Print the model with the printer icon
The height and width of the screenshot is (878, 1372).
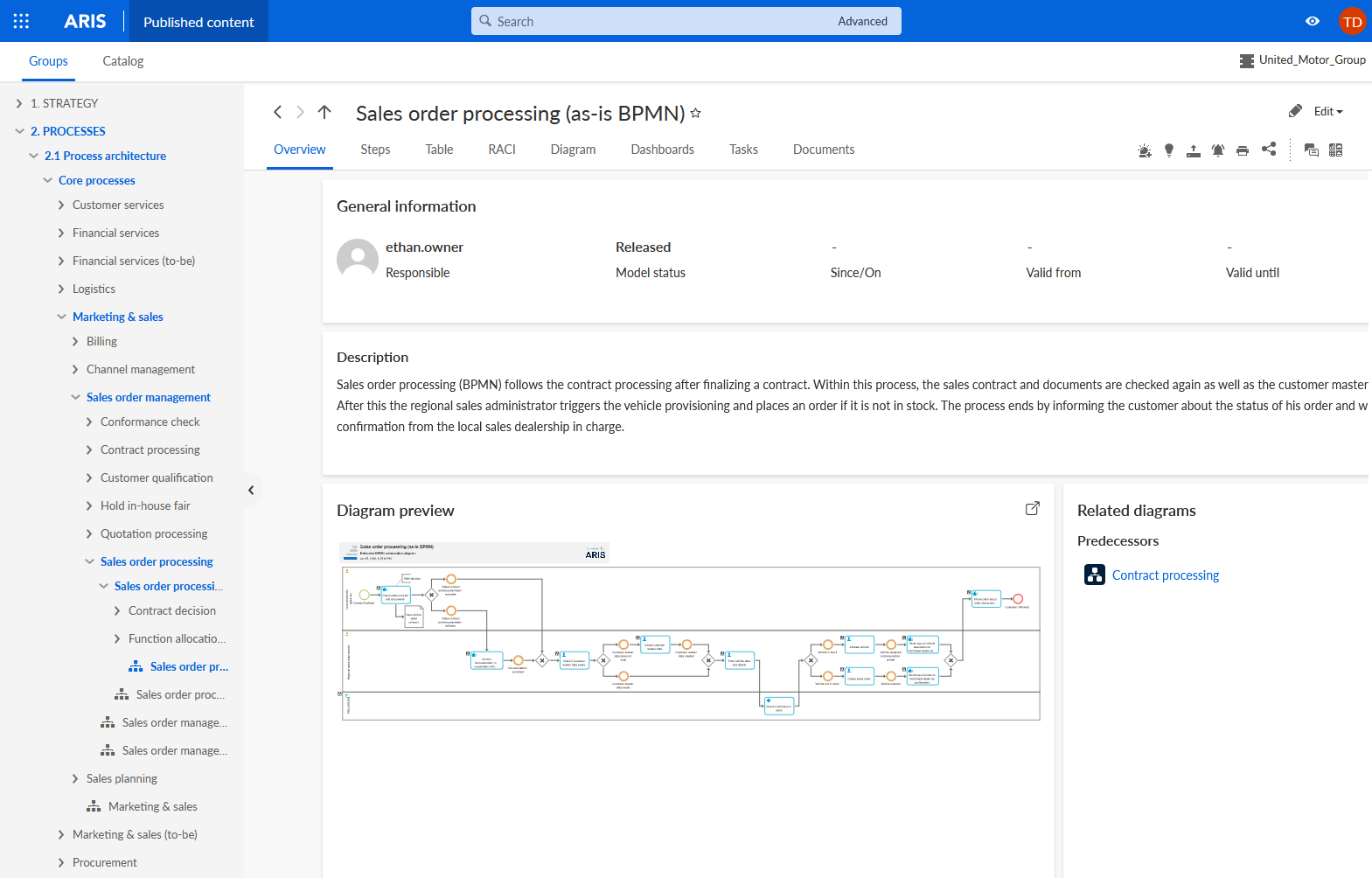pos(1243,150)
